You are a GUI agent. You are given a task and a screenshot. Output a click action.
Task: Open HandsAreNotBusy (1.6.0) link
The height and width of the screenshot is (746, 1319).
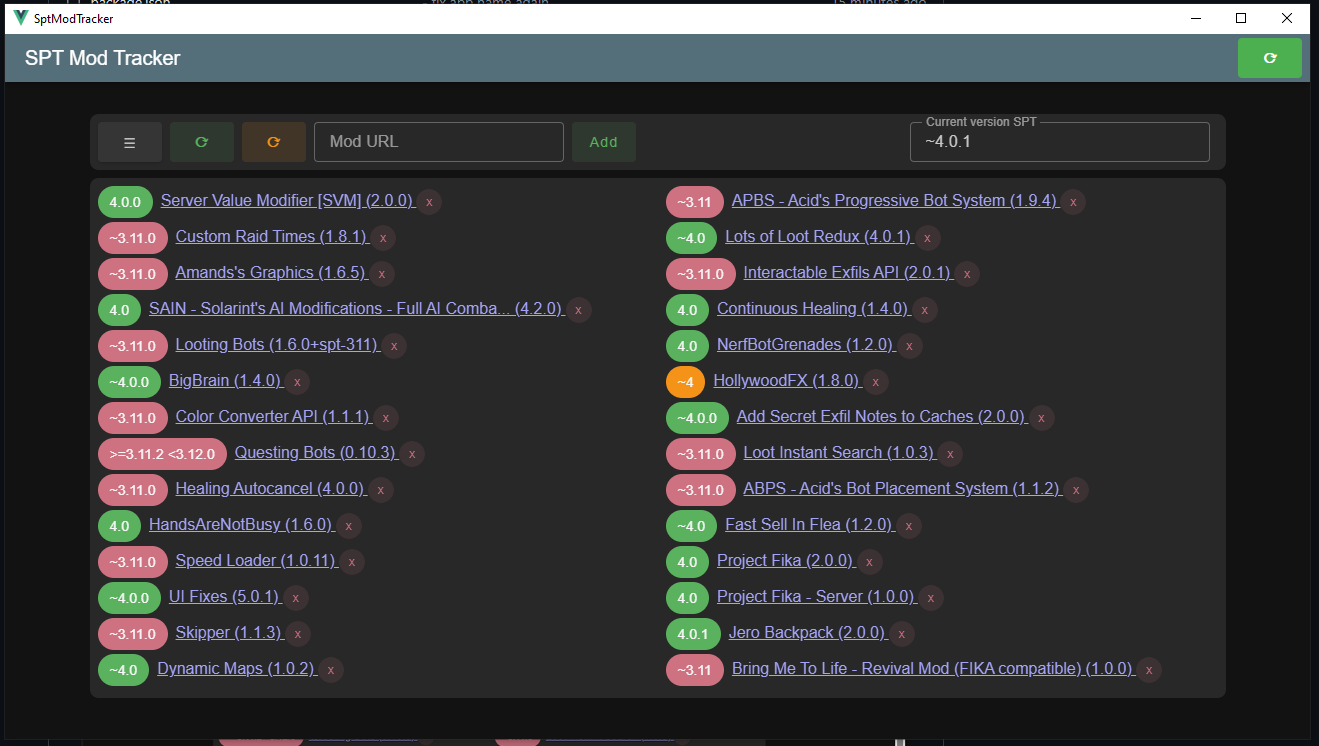(241, 524)
